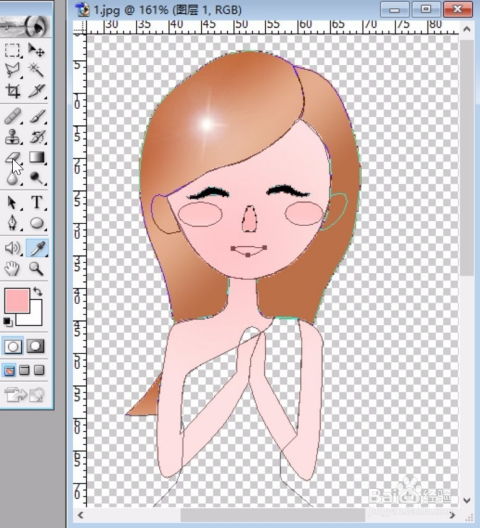Select the Gradient tool
Screen dimensions: 480x528
[36, 157]
